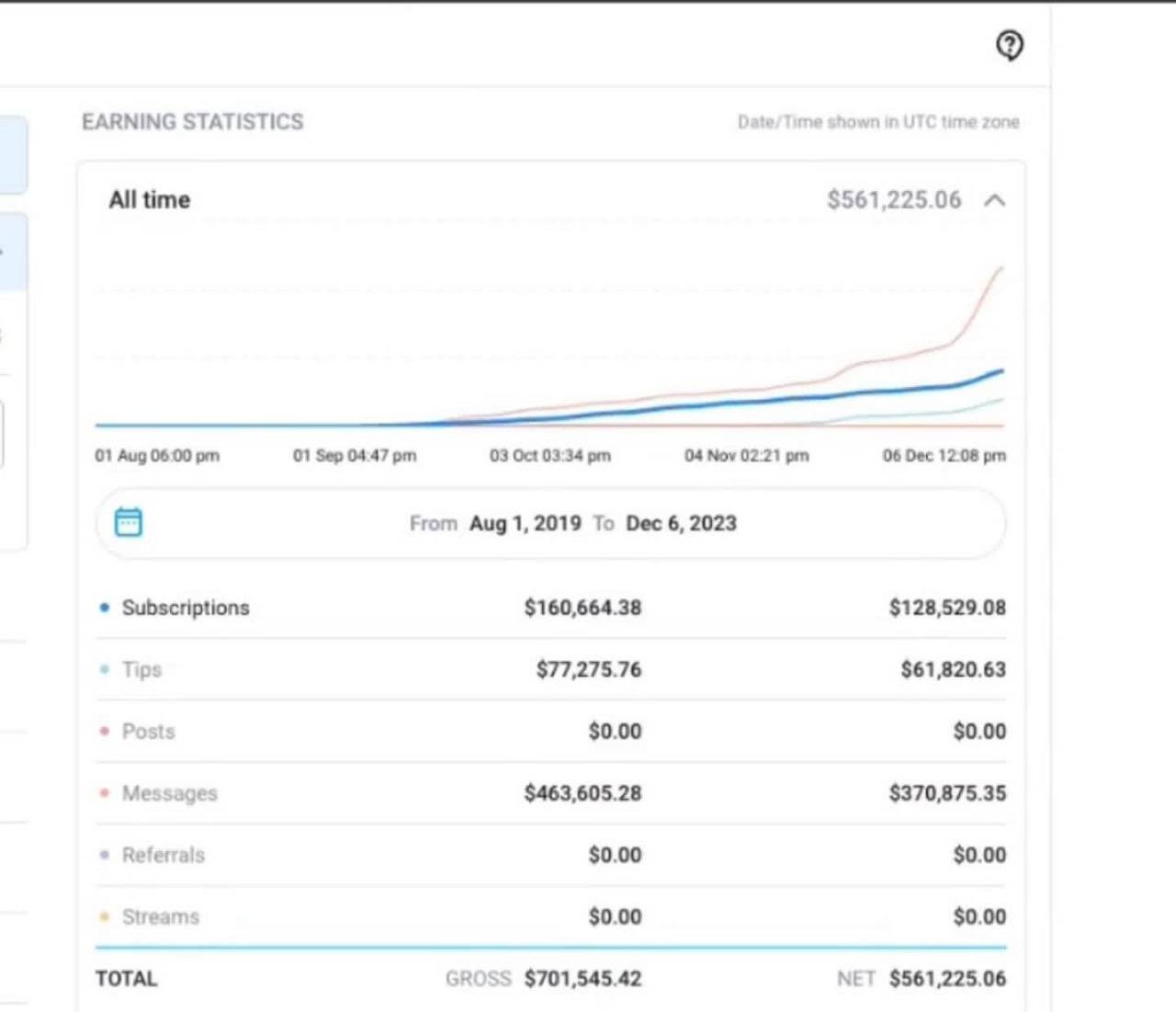The height and width of the screenshot is (1012, 1176).
Task: Click the 06 Dec 12:08 pm axis label
Action: [944, 455]
